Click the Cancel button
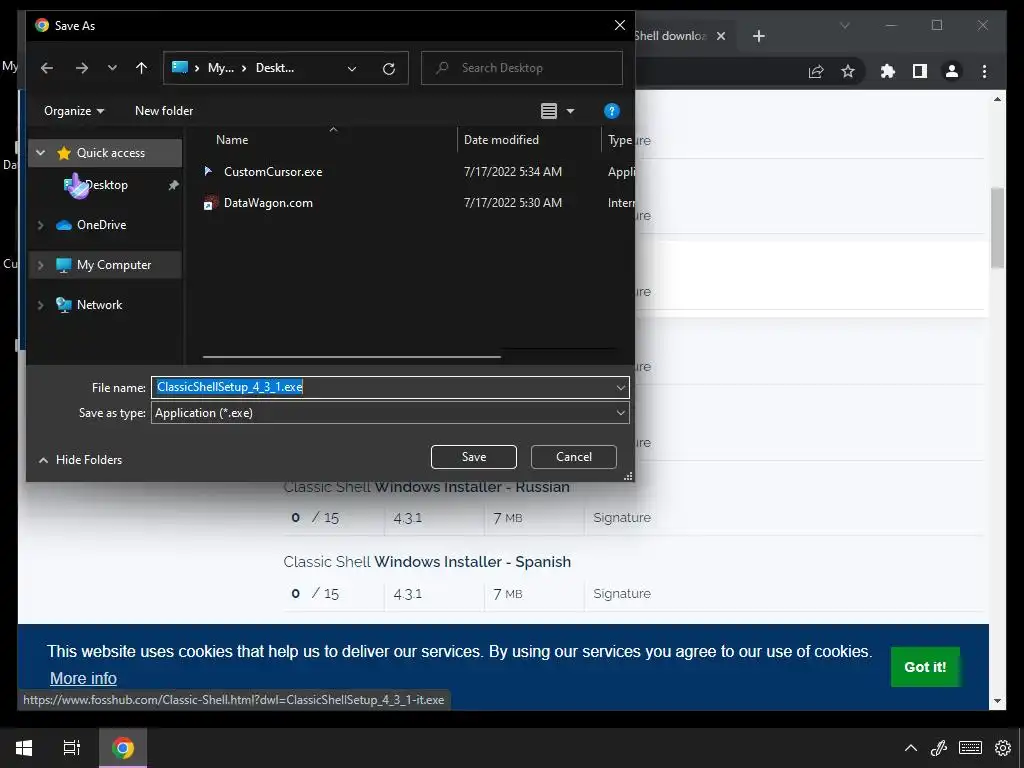Image resolution: width=1024 pixels, height=768 pixels. click(573, 457)
